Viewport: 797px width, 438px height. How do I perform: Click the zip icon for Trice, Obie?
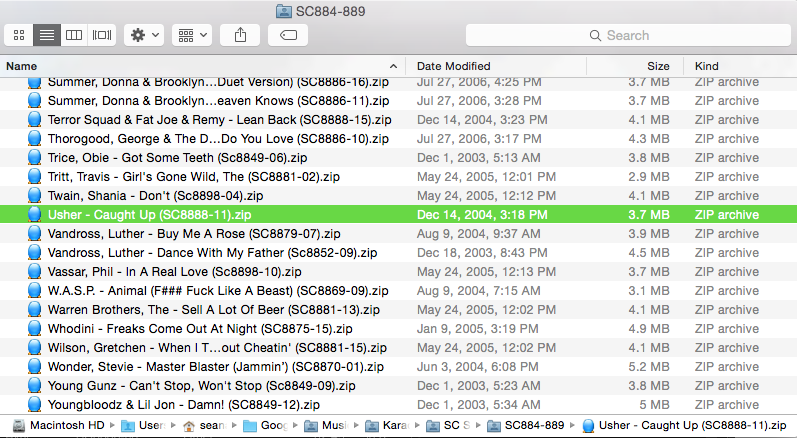tap(34, 158)
